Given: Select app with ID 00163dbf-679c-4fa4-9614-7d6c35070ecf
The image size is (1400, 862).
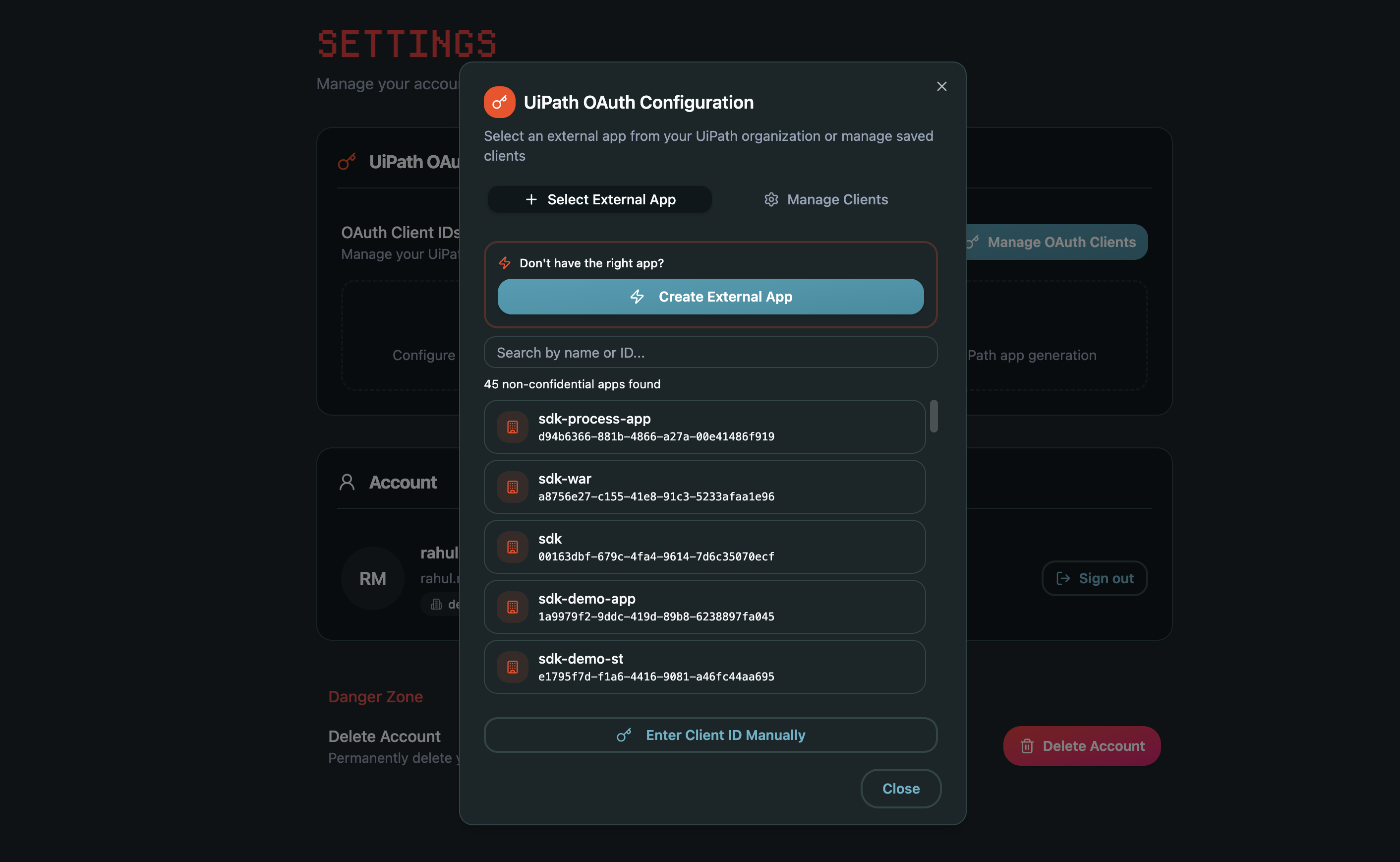Looking at the screenshot, I should 704,547.
